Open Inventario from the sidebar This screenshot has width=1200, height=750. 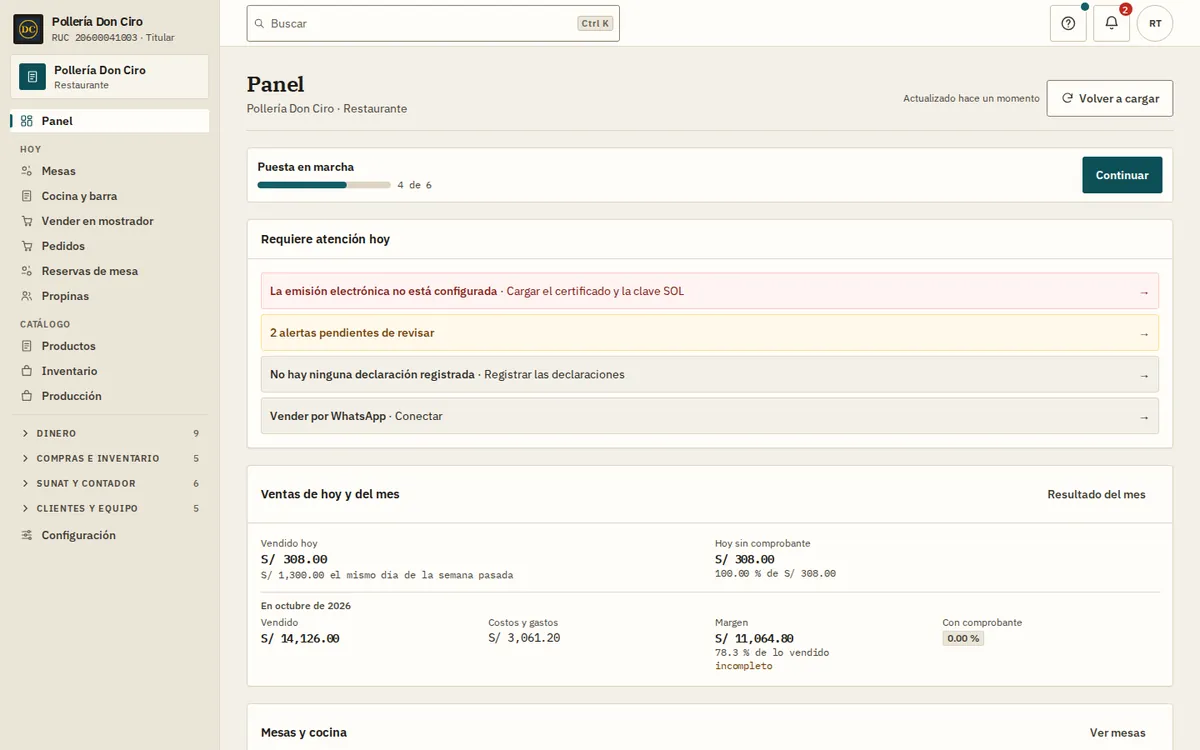(x=110, y=371)
